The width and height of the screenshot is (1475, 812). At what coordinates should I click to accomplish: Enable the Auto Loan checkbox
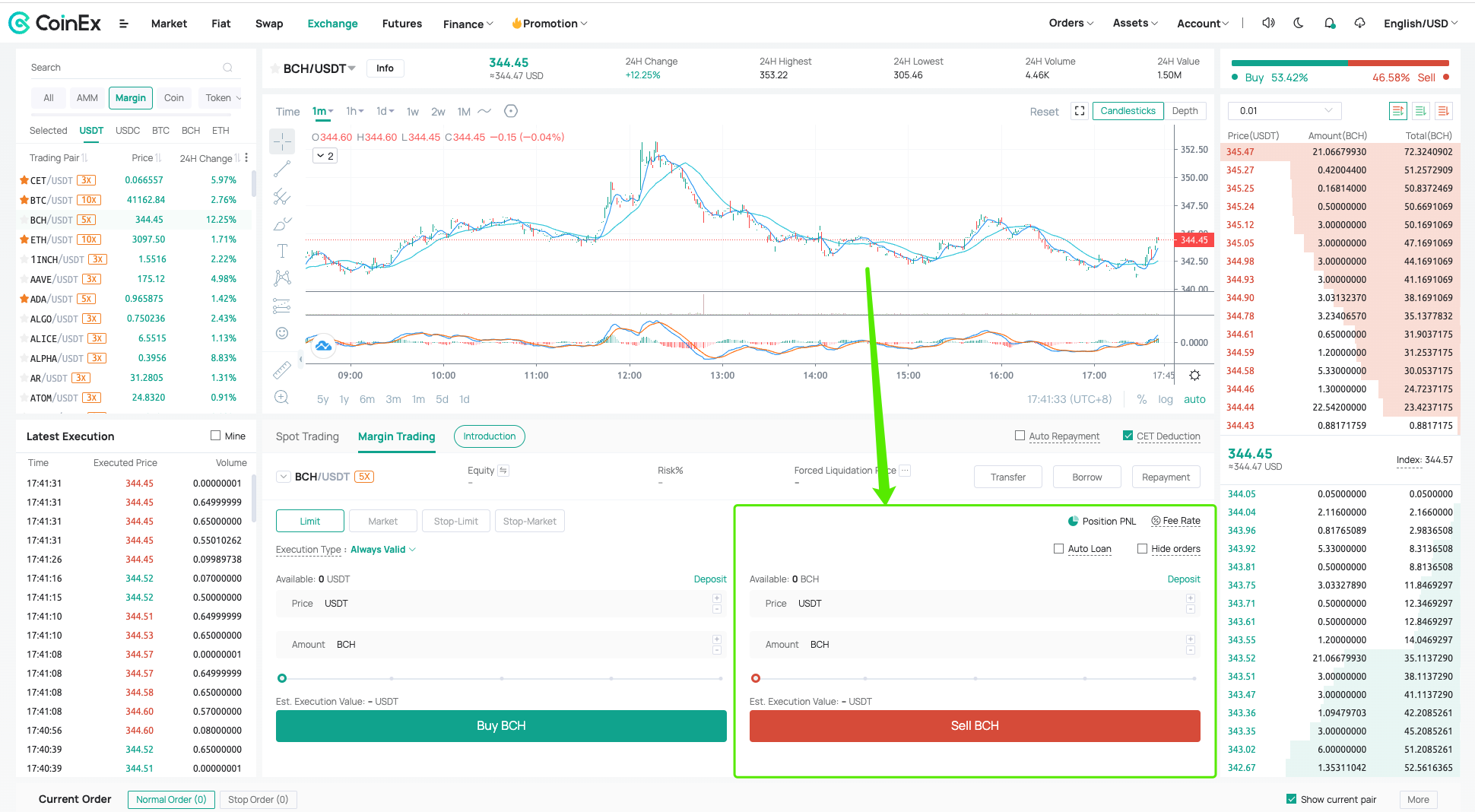(1058, 548)
